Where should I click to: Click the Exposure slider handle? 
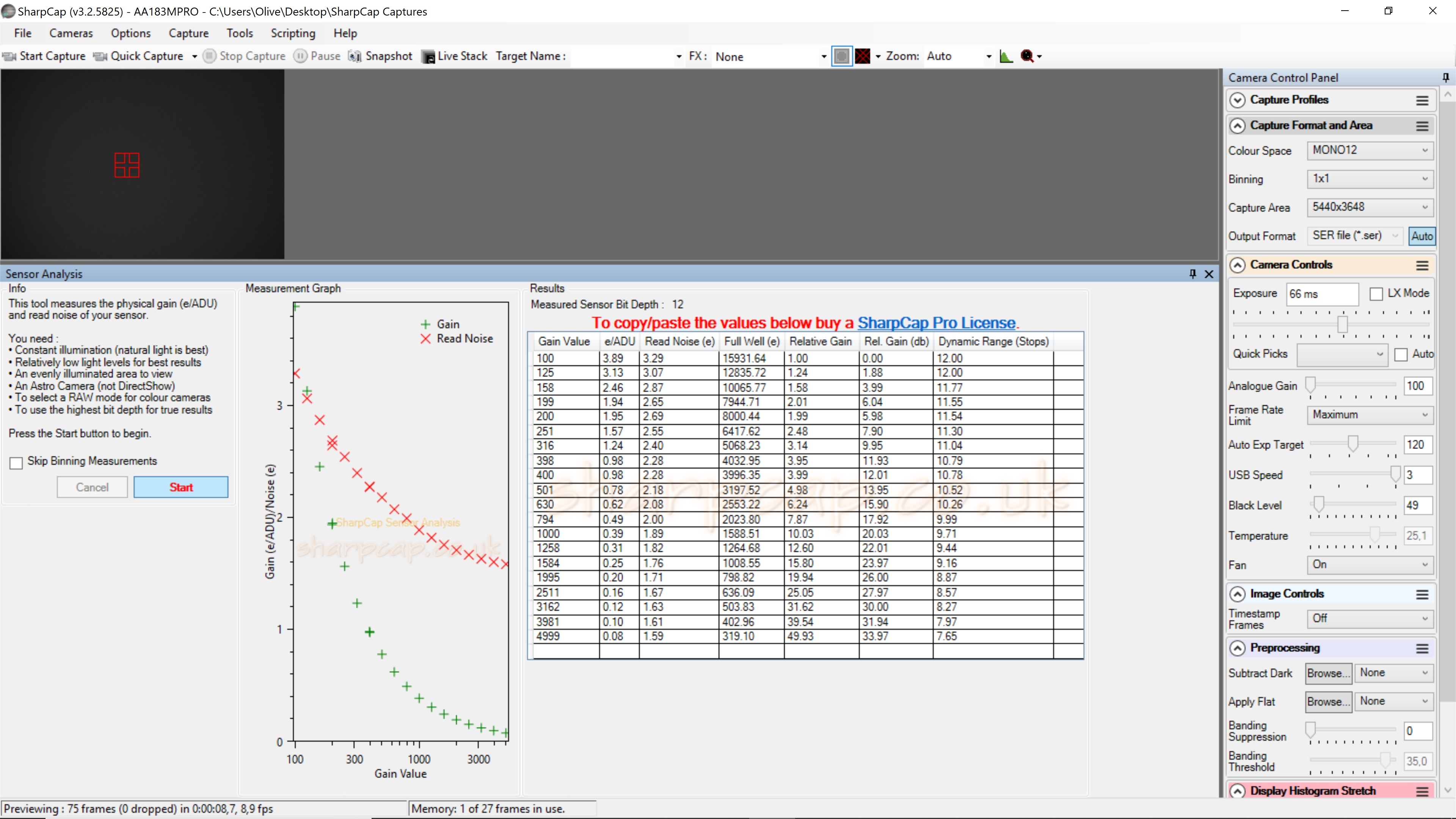coord(1342,325)
